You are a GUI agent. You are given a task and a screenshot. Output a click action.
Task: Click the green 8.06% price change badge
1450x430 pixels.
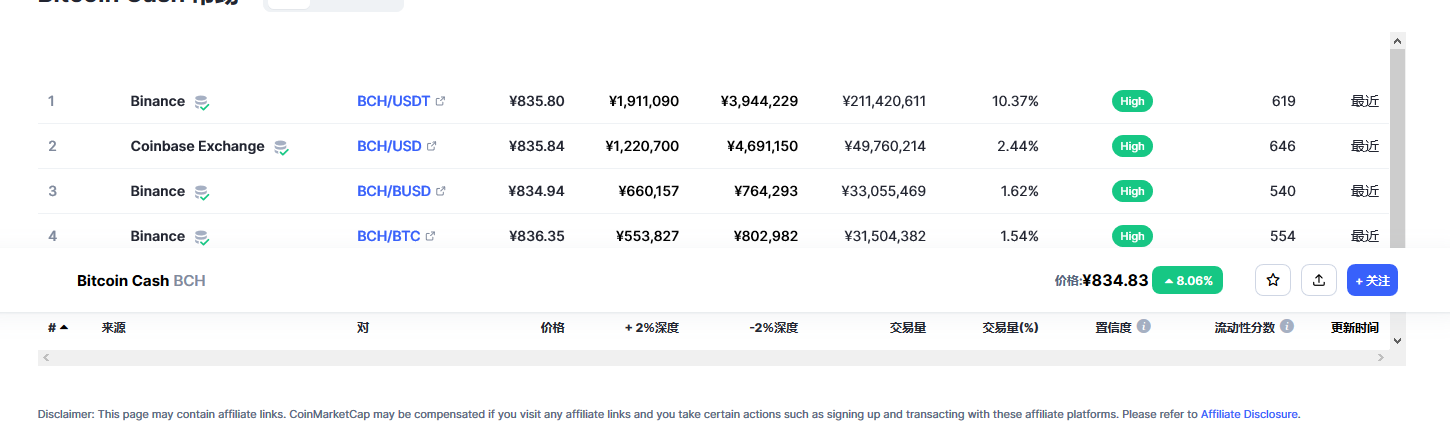tap(1188, 281)
